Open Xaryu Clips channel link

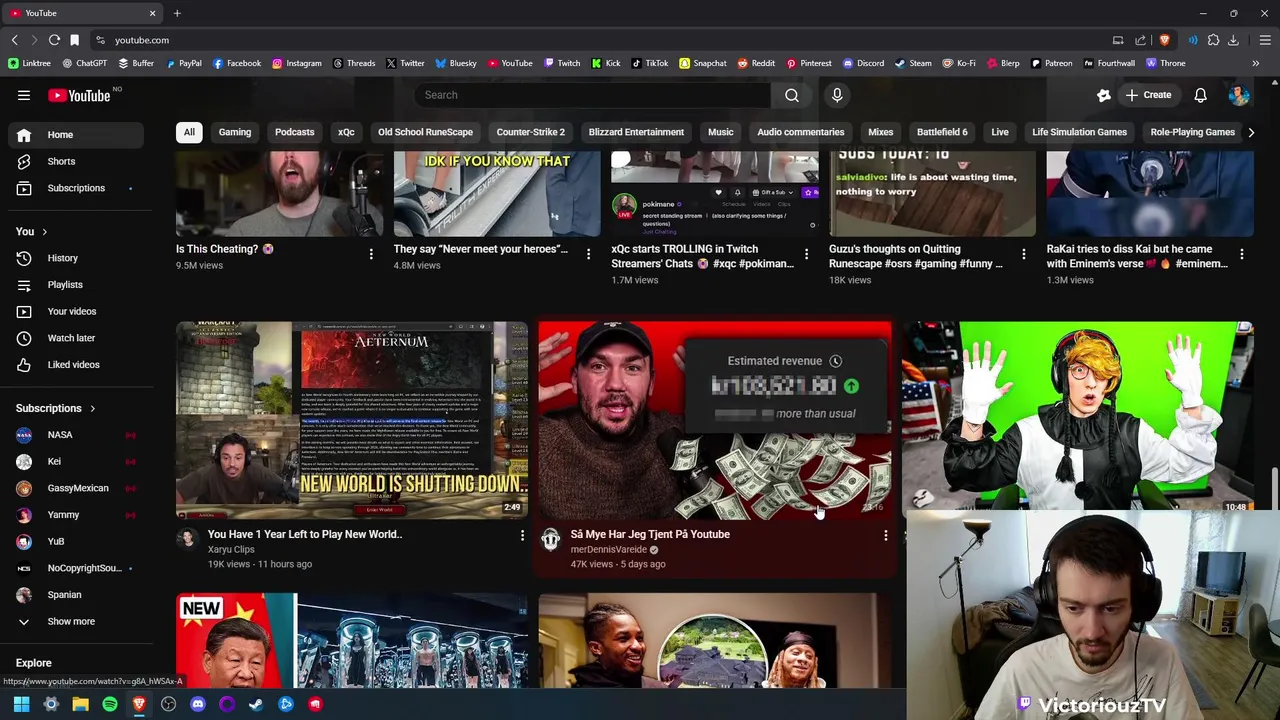[231, 549]
